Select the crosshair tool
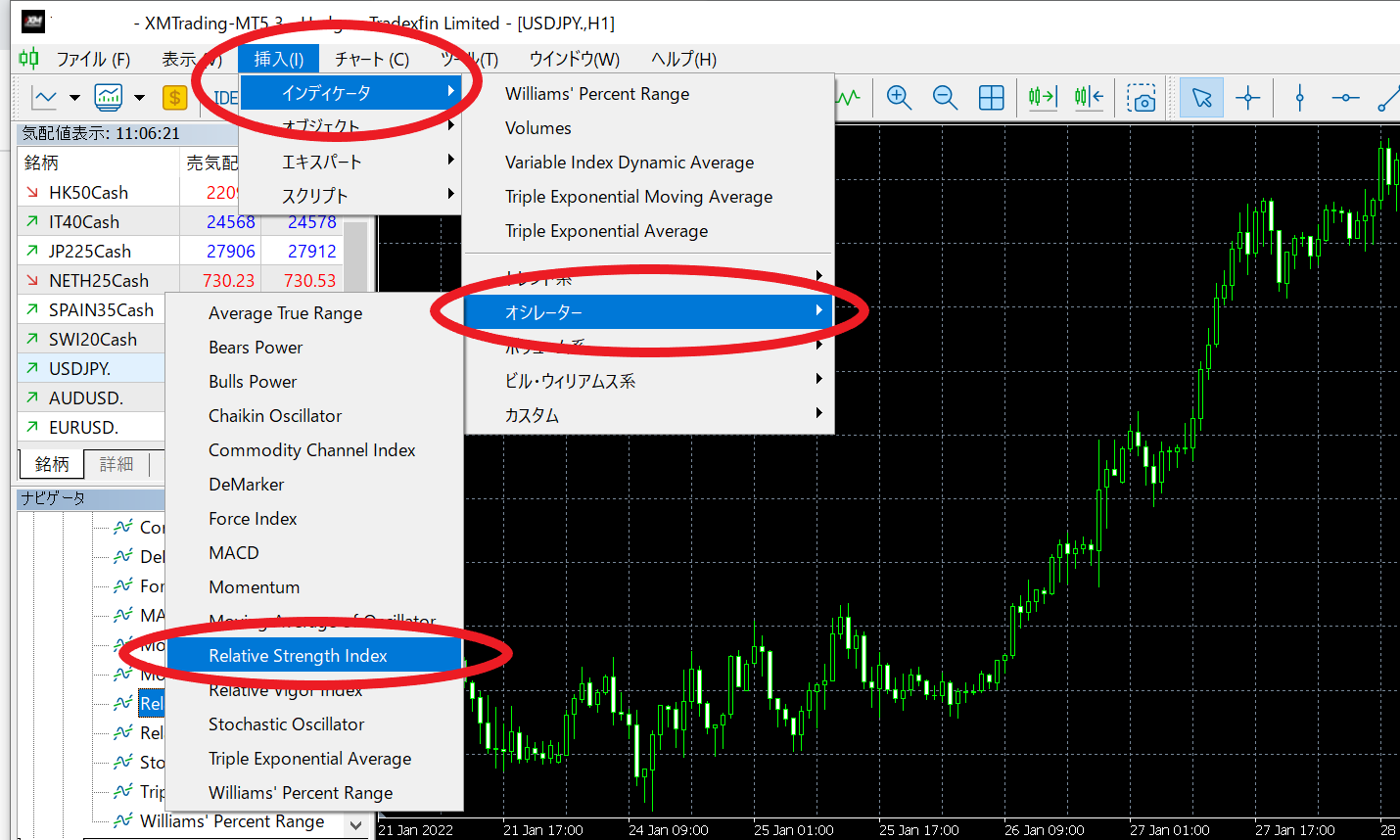Image resolution: width=1400 pixels, height=840 pixels. coord(1248,97)
